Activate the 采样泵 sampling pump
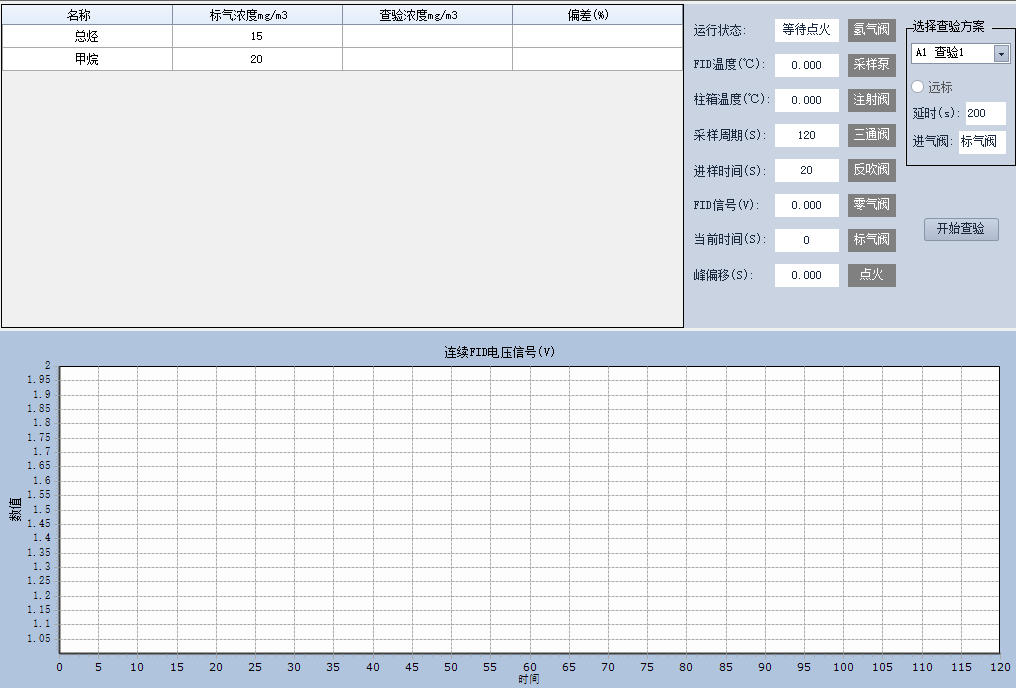Viewport: 1016px width, 688px height. pyautogui.click(x=871, y=65)
